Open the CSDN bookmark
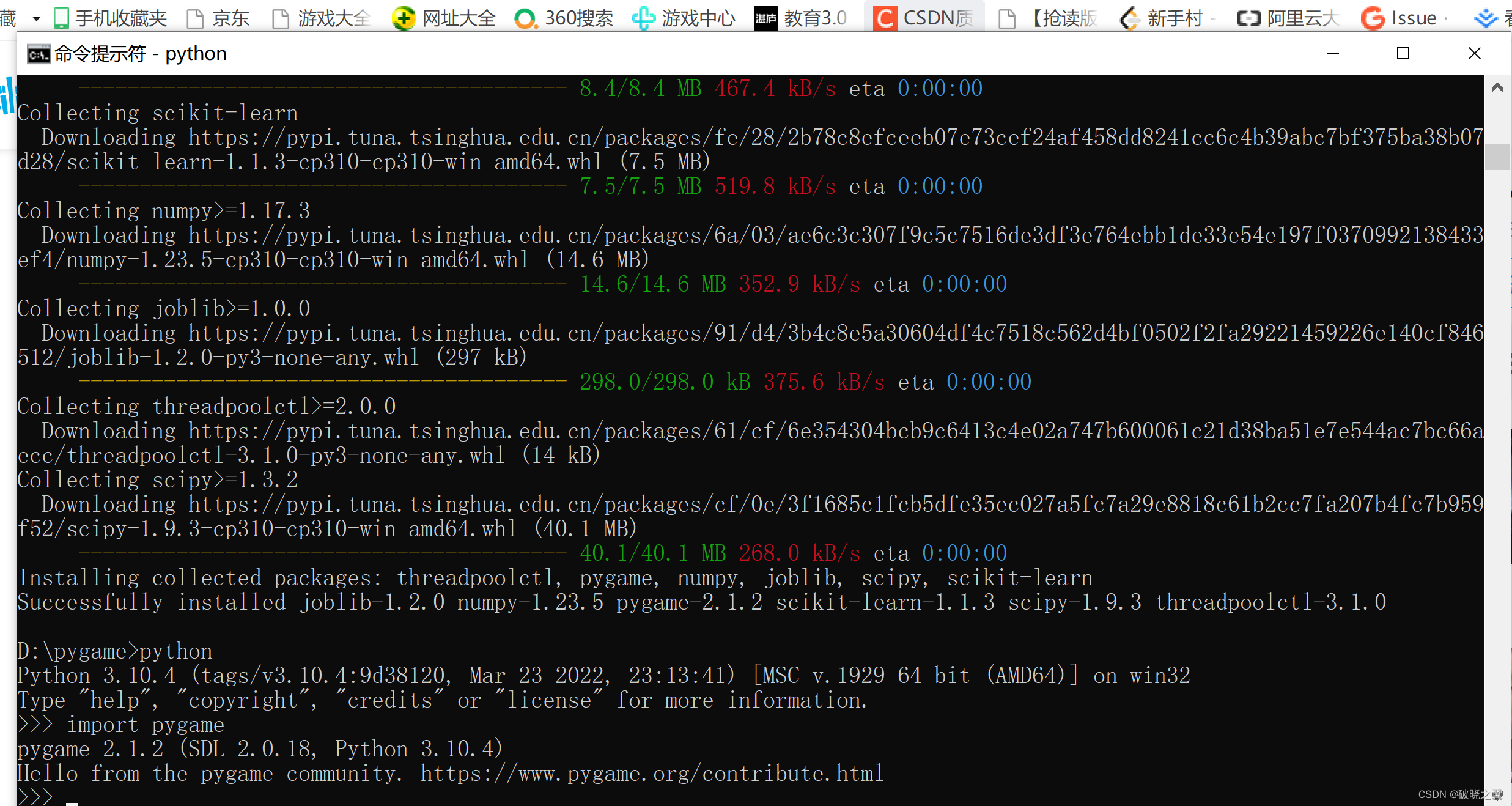Image resolution: width=1512 pixels, height=806 pixels. (924, 18)
